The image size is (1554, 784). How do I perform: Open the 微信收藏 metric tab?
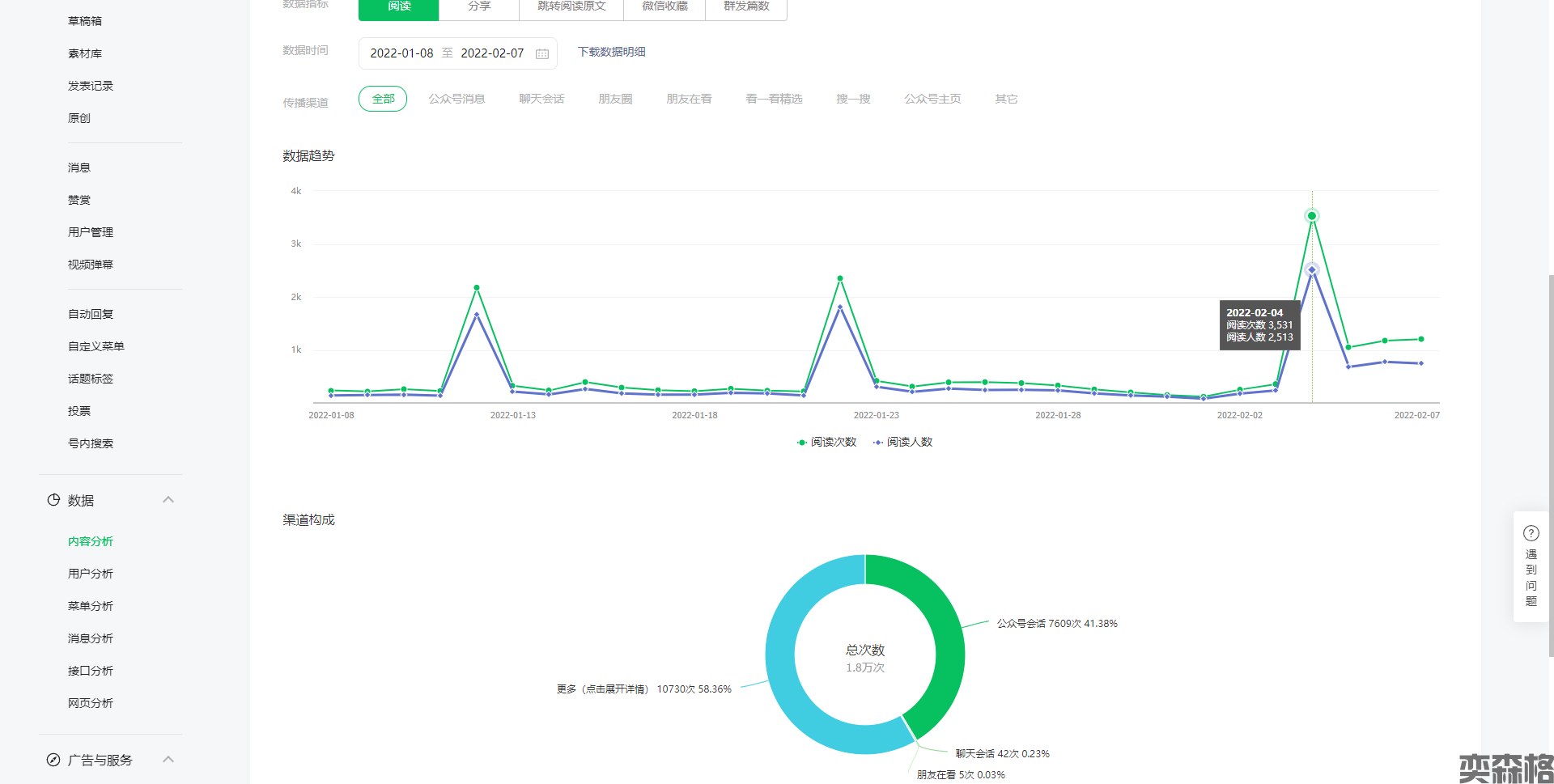[664, 6]
